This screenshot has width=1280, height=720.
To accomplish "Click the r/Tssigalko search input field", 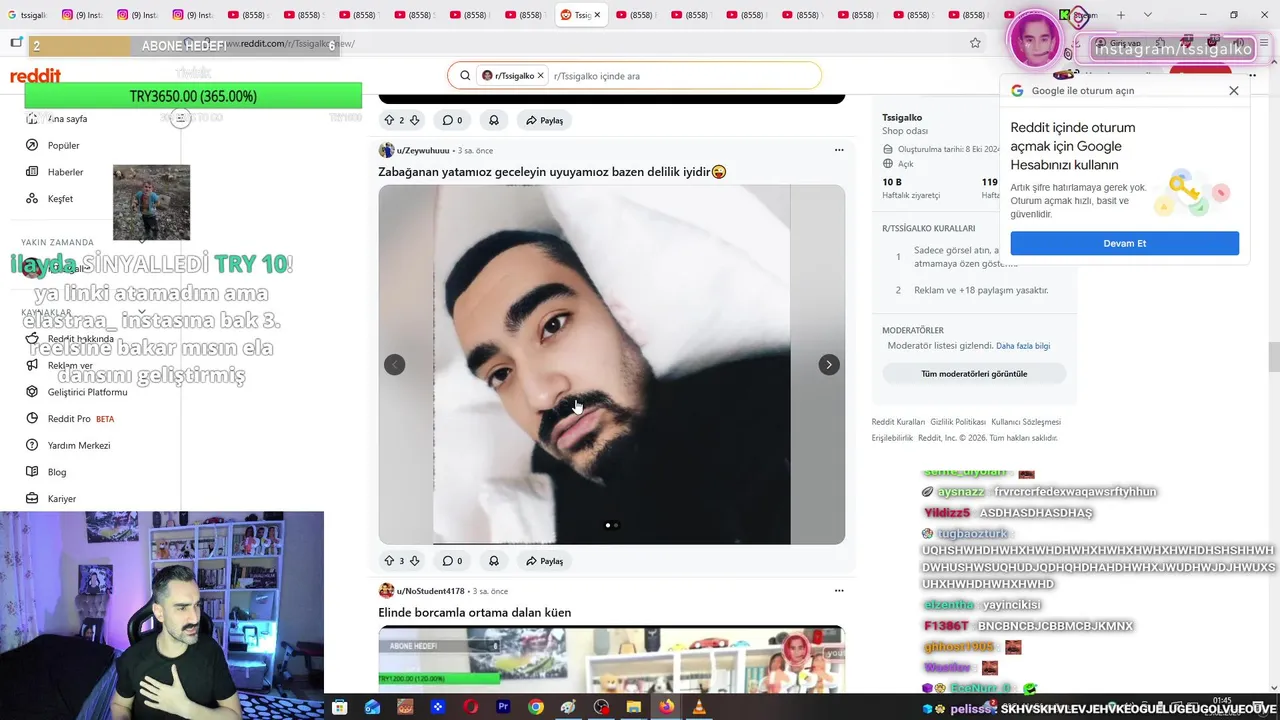I will click(683, 75).
